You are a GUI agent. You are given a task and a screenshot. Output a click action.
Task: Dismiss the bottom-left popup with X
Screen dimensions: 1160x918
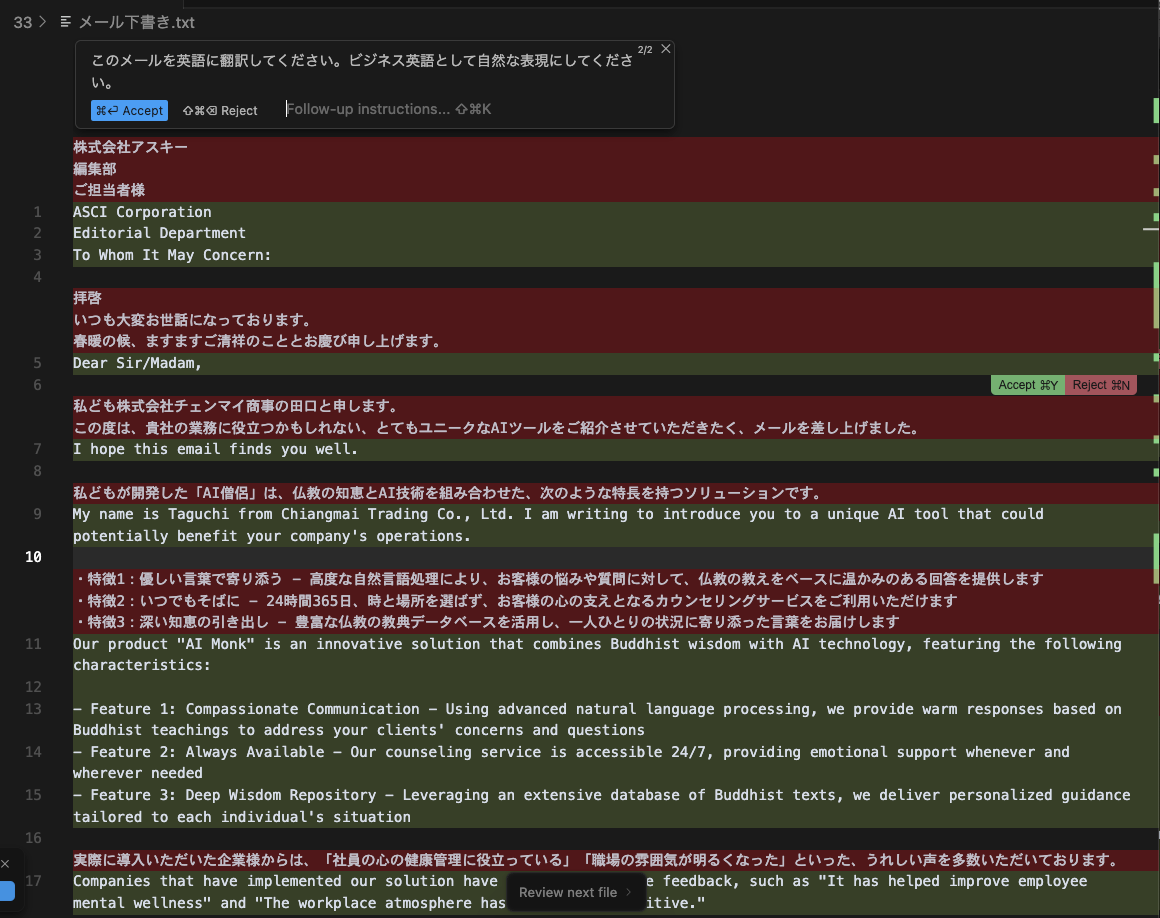5,863
